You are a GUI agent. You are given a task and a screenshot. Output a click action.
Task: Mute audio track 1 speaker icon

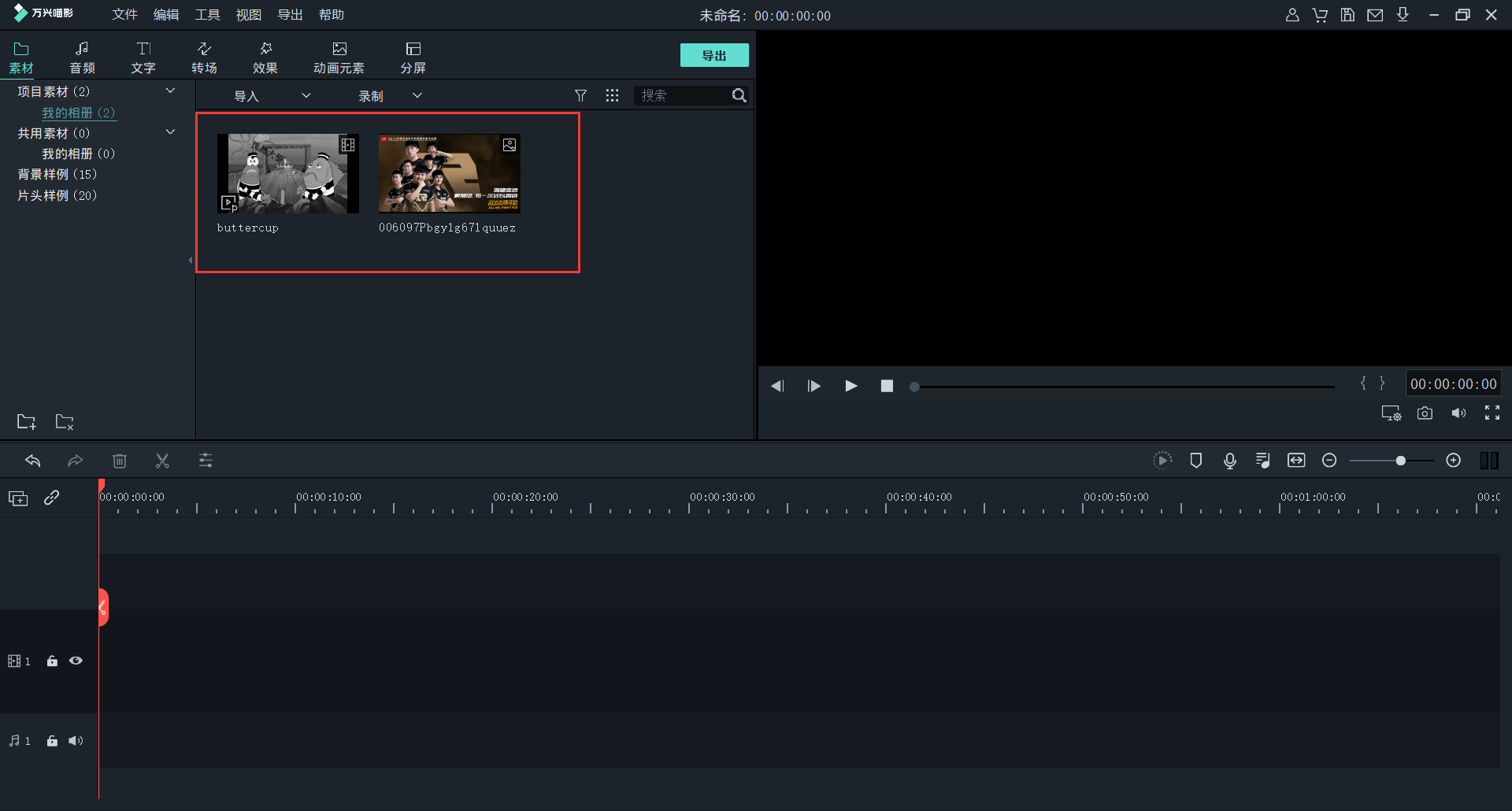pos(76,741)
